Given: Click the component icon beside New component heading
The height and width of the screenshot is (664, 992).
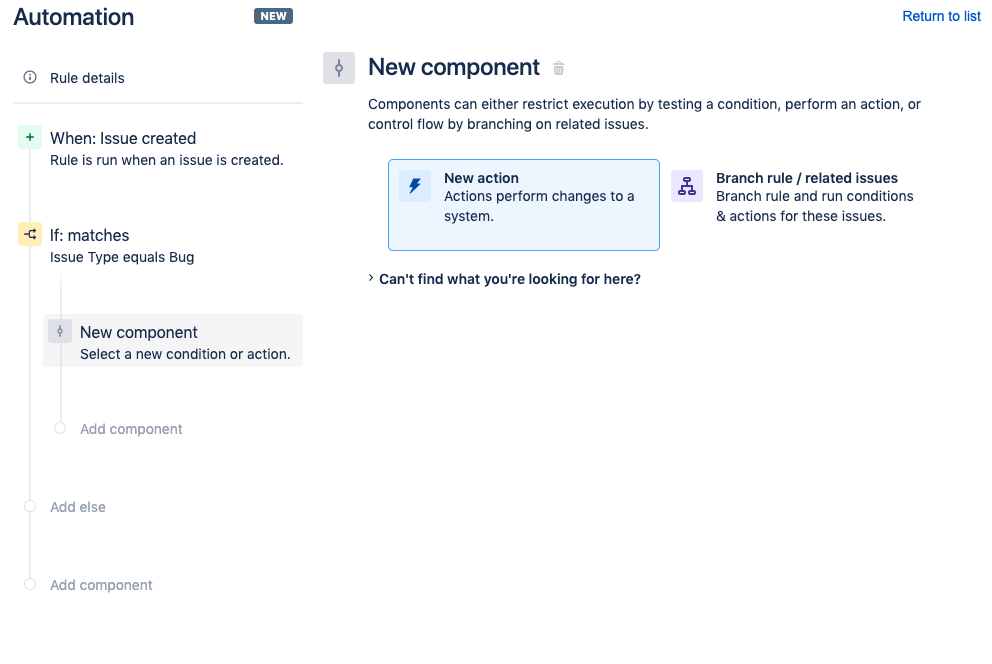Looking at the screenshot, I should 338,67.
